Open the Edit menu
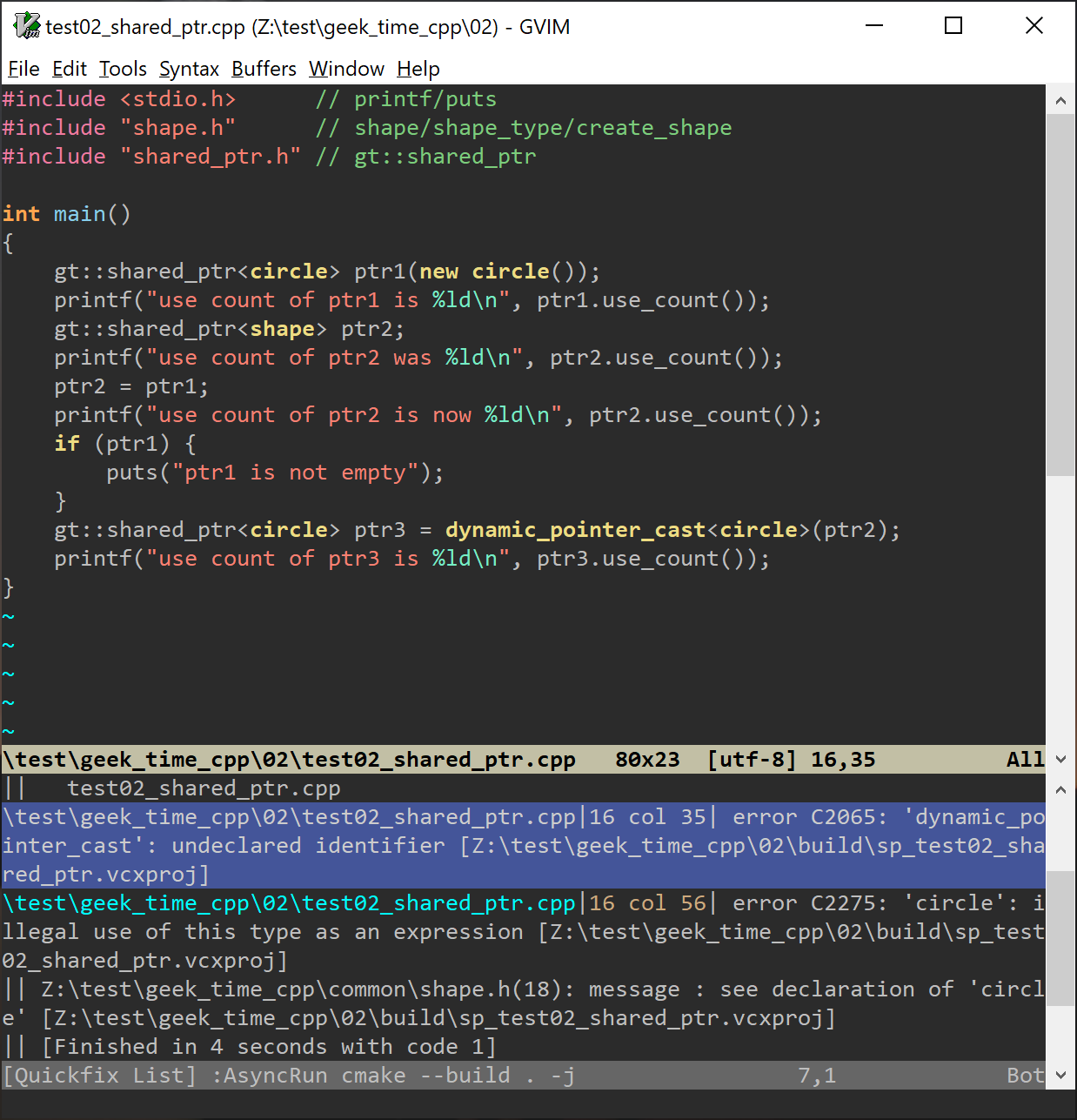 [x=69, y=69]
